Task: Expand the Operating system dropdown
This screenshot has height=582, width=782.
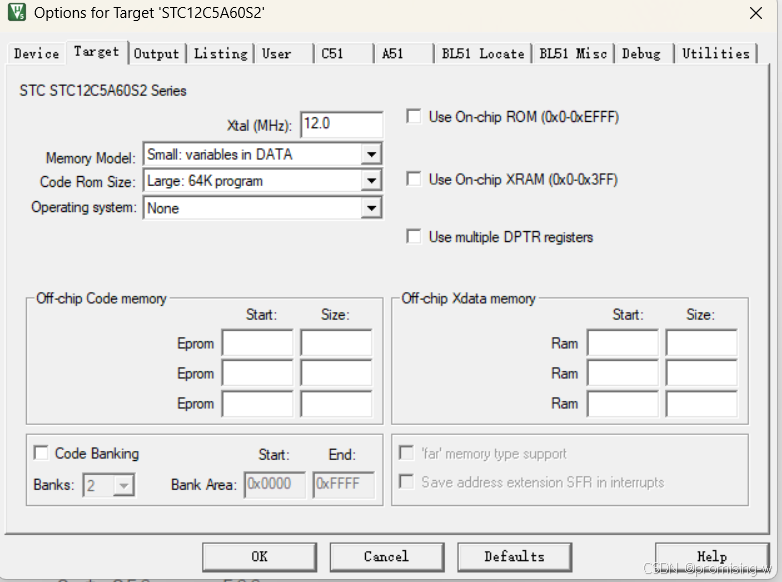Action: point(372,208)
